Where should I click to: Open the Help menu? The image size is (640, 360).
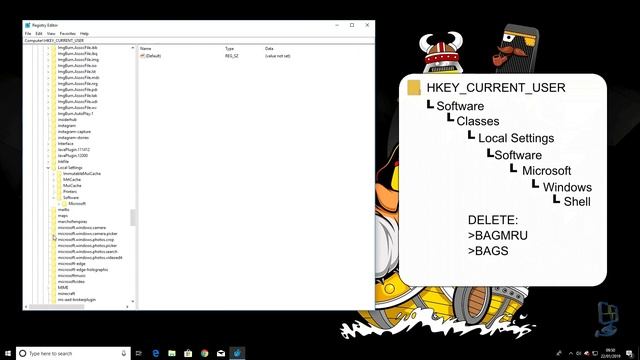pos(84,33)
